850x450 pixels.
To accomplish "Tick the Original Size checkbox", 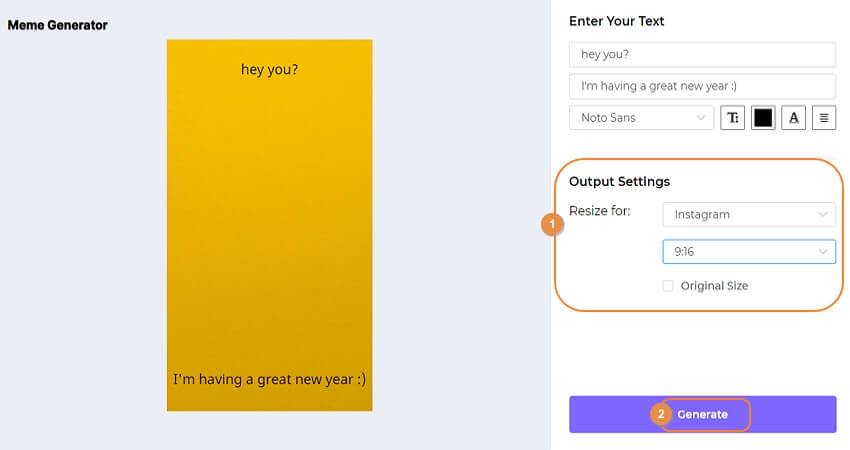I will point(668,286).
